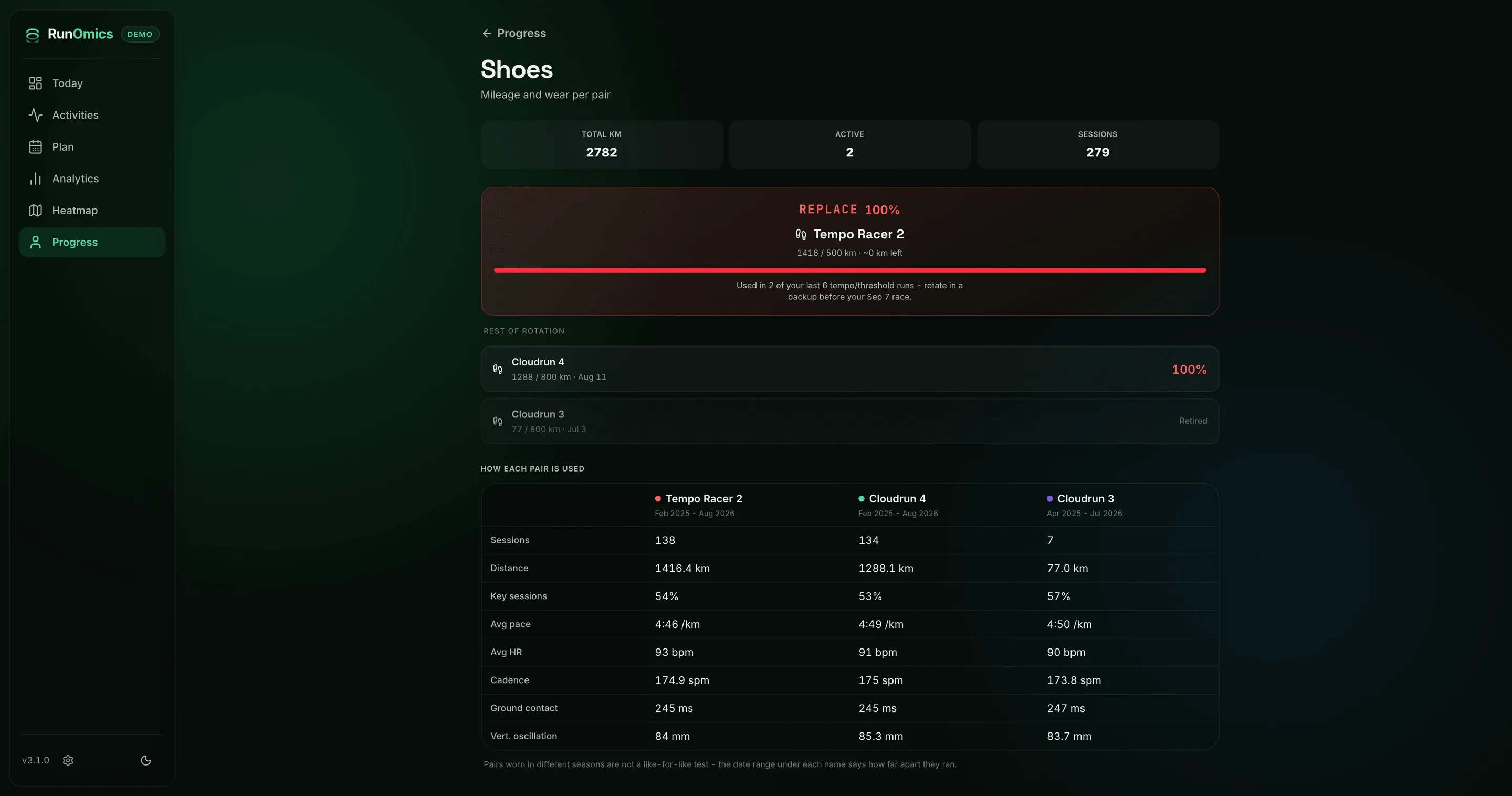Open the Tempo Racer 2 replace card

pyautogui.click(x=850, y=252)
